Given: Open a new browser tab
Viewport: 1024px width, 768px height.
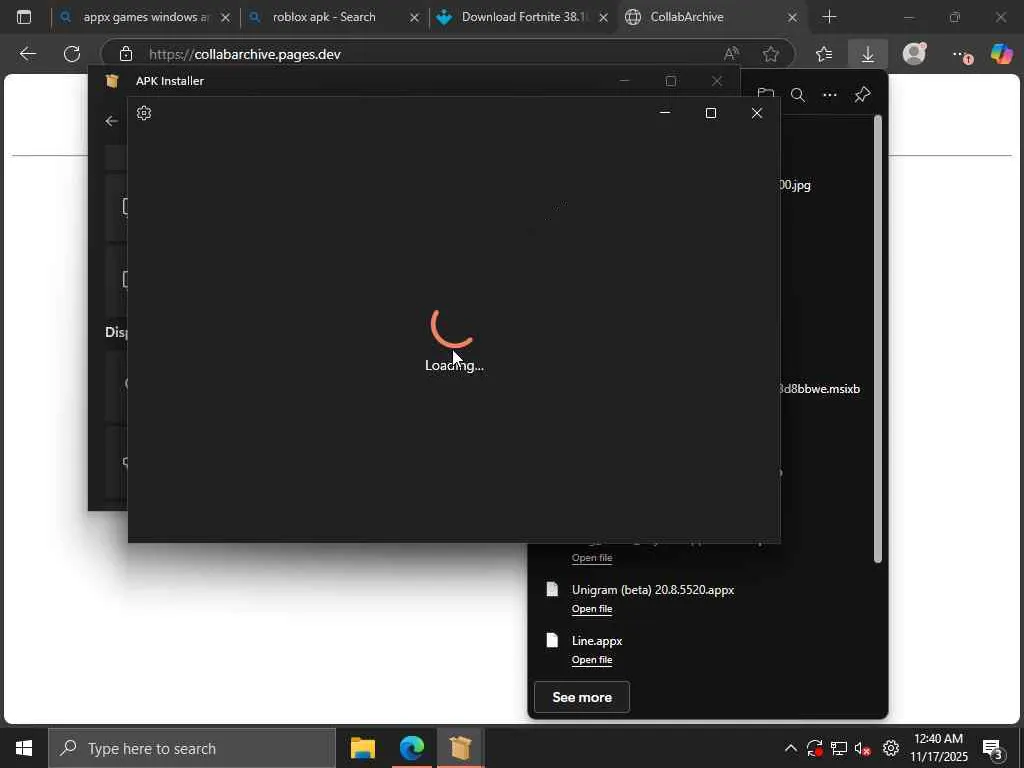Looking at the screenshot, I should point(829,17).
